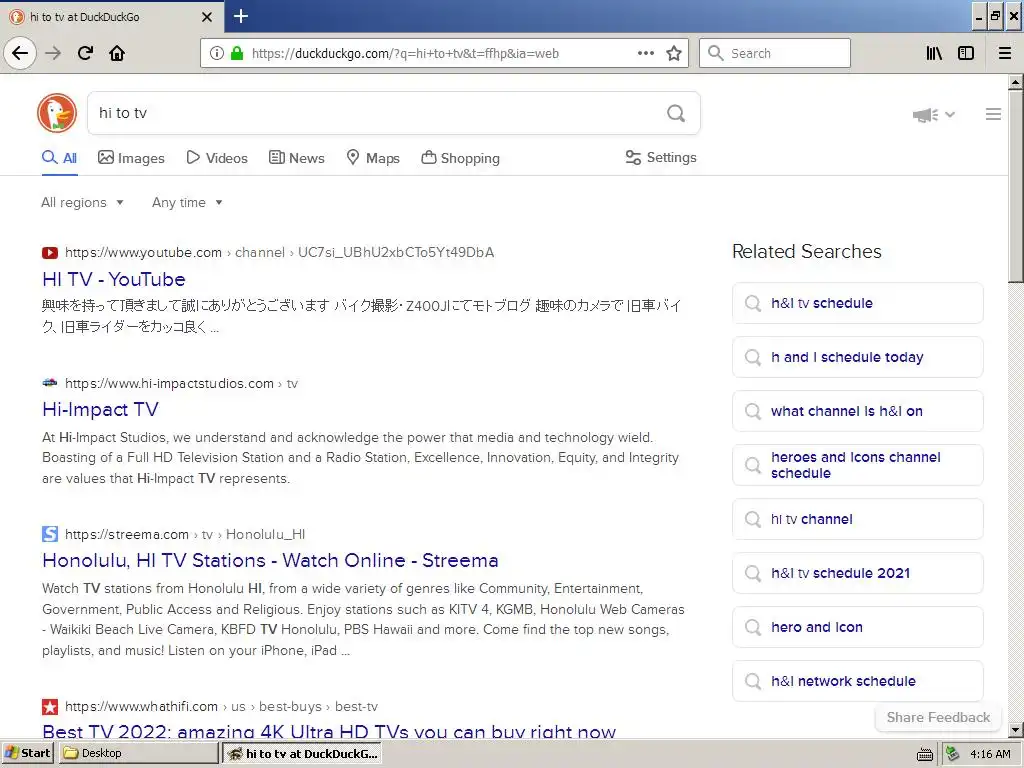Submit search with magnifier icon
The image size is (1024, 768).
[x=676, y=114]
